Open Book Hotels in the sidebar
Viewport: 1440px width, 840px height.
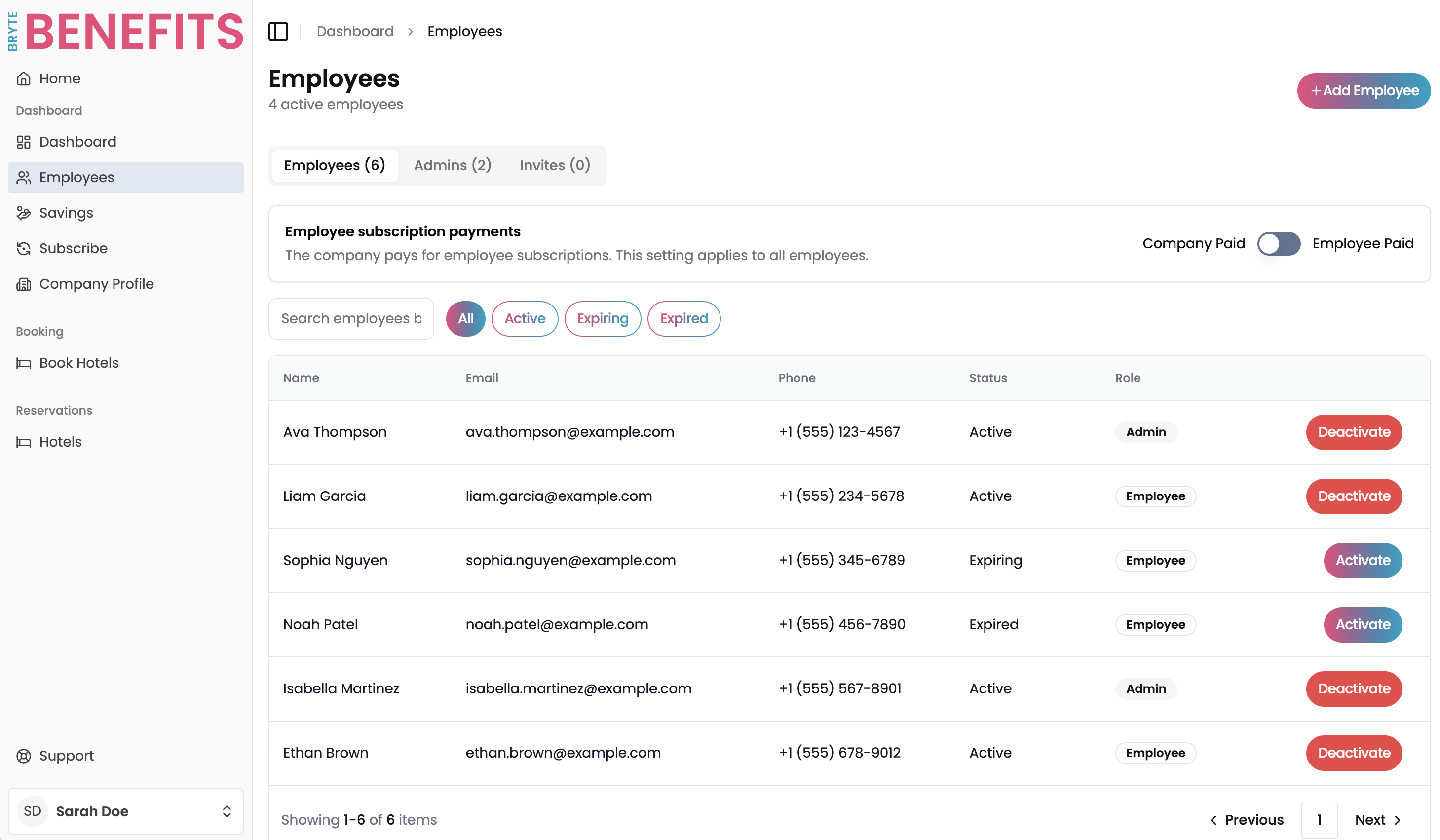[126, 363]
